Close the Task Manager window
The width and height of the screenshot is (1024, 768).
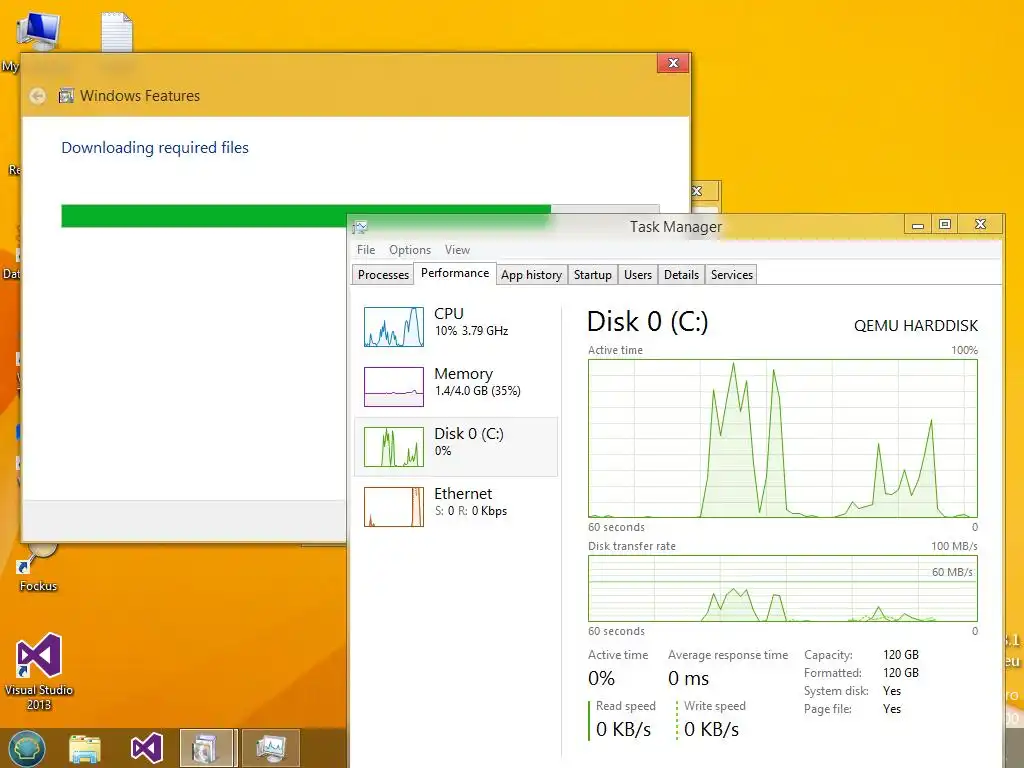click(980, 225)
